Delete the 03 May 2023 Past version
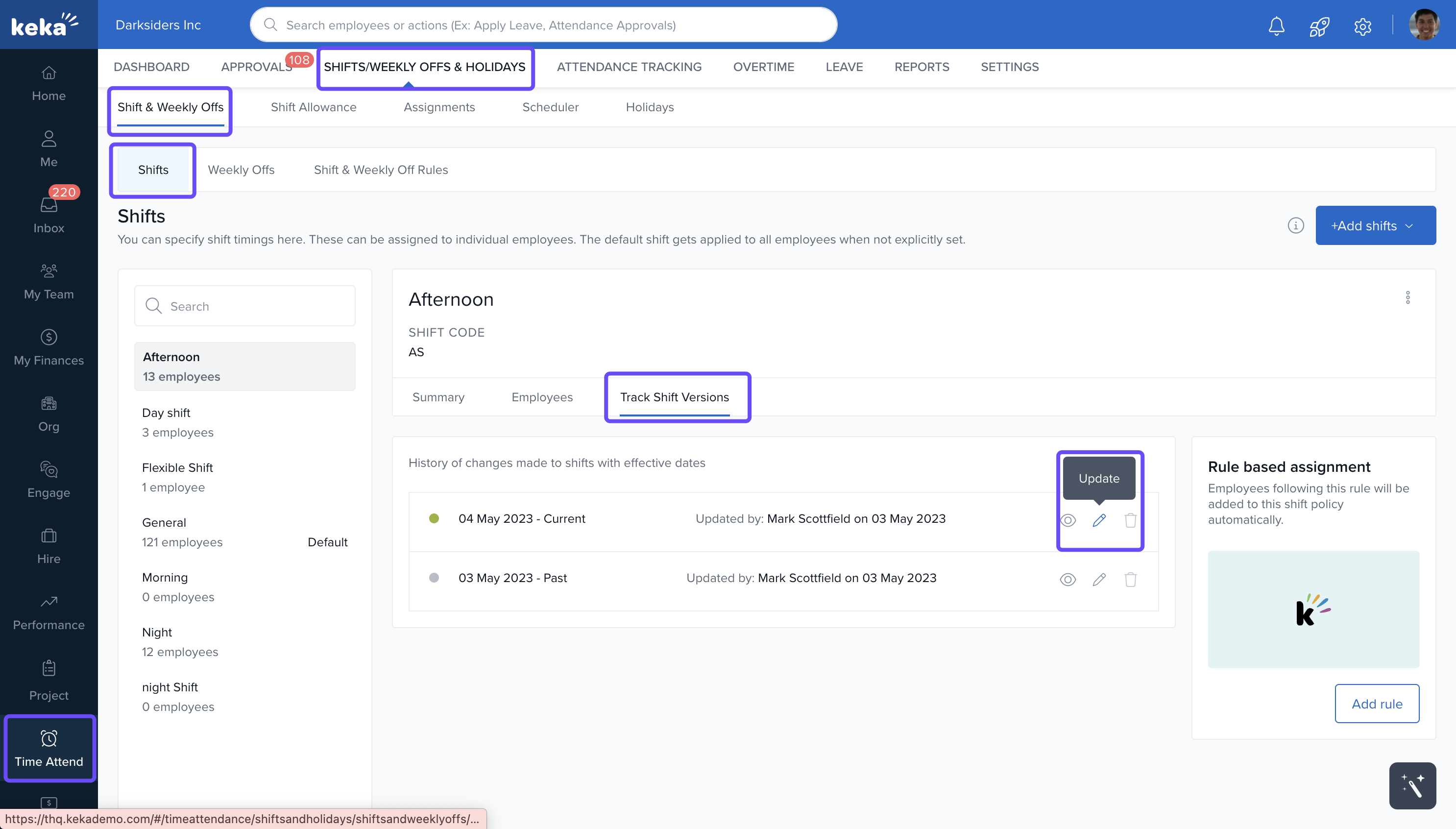 [x=1130, y=579]
